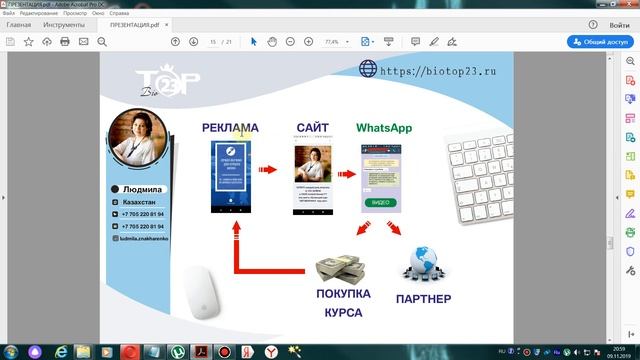Click the vertical scrollbar thumb
640x360 pixels.
[610, 242]
